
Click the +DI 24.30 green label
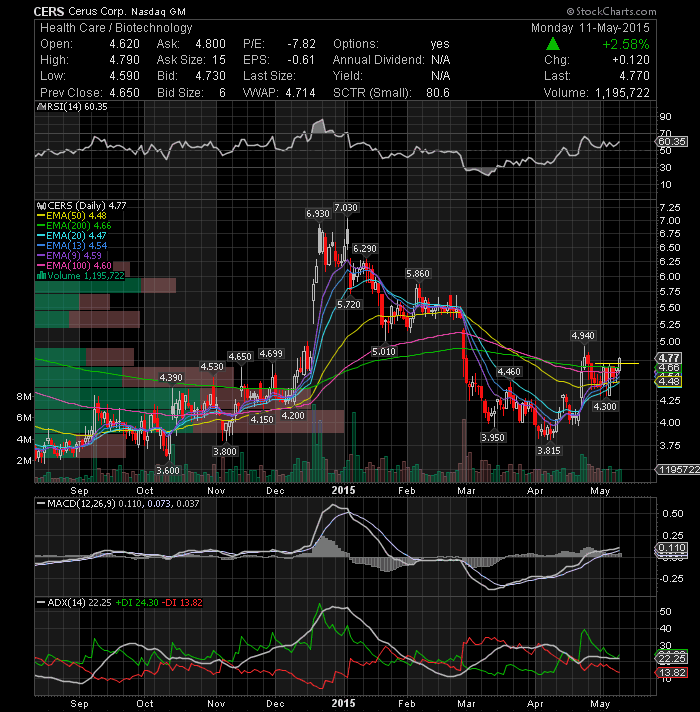click(x=138, y=603)
